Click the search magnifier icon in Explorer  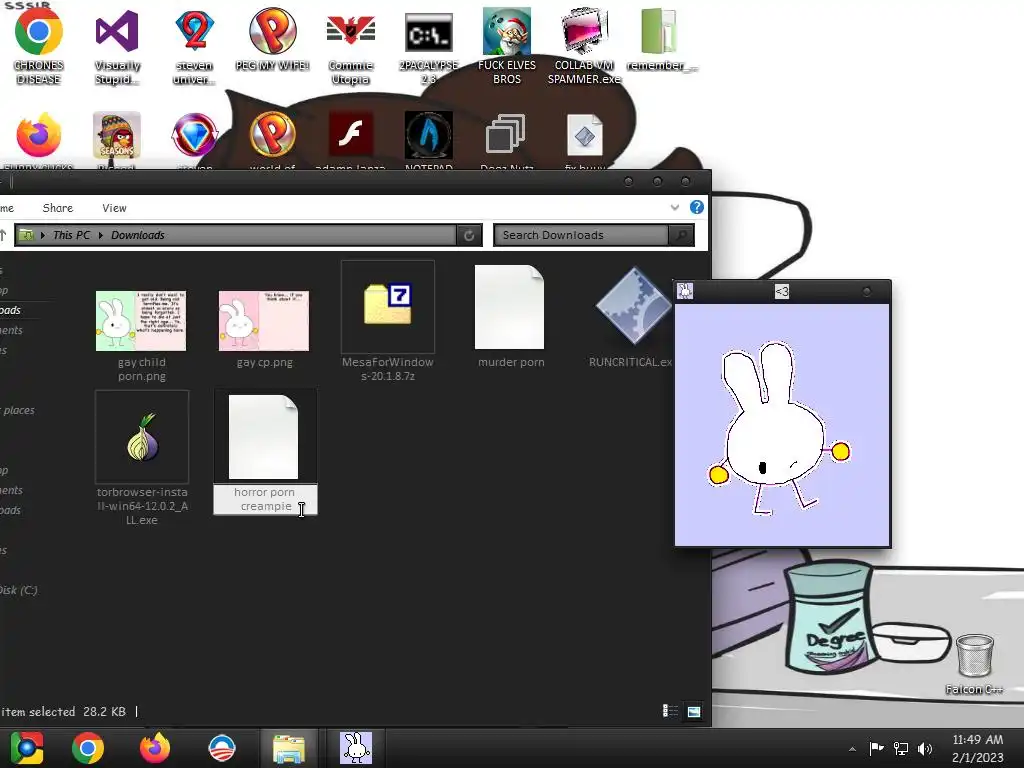click(681, 235)
